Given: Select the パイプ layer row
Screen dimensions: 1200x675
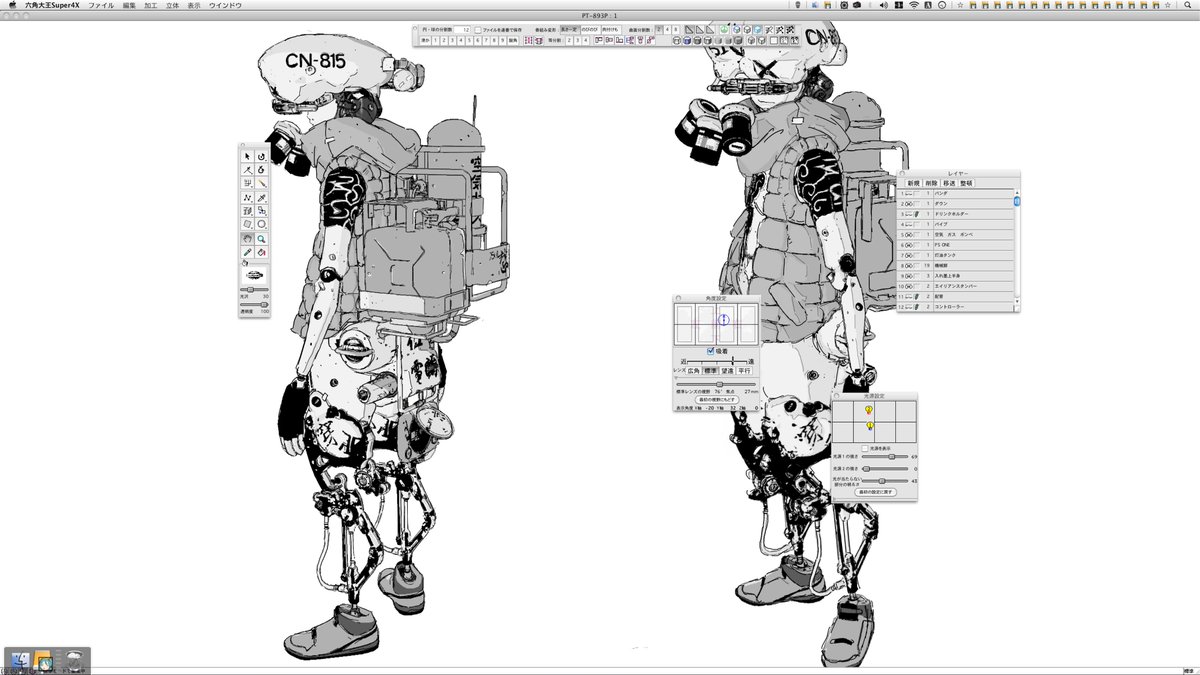Looking at the screenshot, I should click(955, 224).
